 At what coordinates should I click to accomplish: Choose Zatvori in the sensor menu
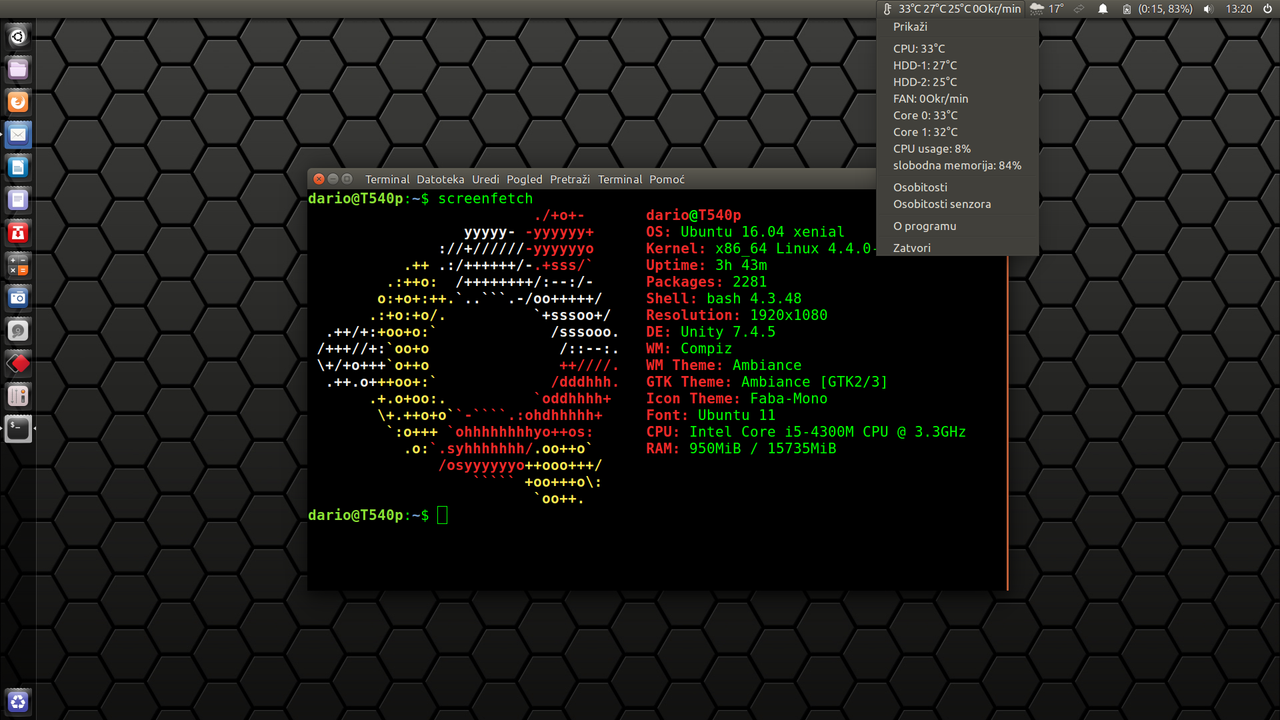point(957,248)
